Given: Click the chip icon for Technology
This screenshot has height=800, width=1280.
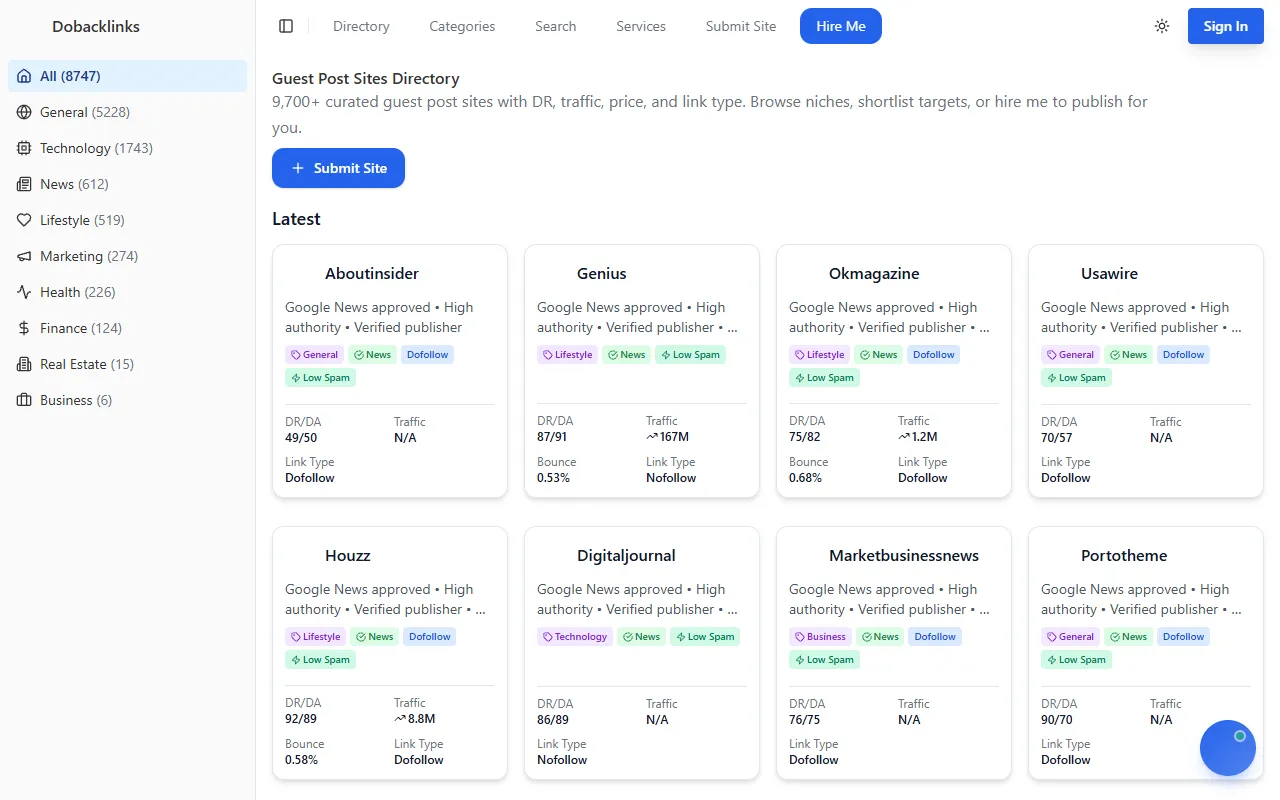Looking at the screenshot, I should click(x=24, y=148).
